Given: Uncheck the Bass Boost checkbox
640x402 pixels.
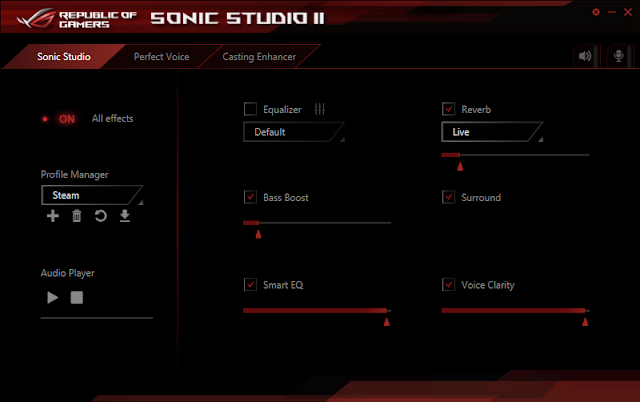Looking at the screenshot, I should coord(250,197).
